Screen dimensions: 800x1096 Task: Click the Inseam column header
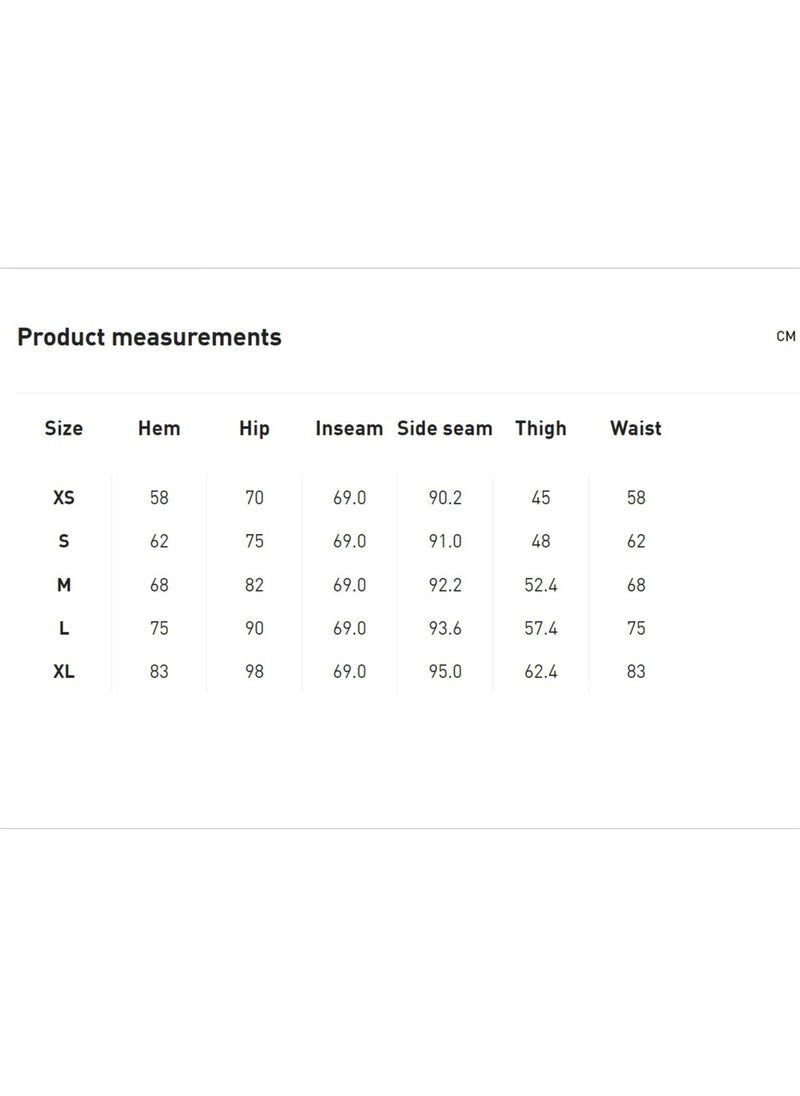click(349, 428)
